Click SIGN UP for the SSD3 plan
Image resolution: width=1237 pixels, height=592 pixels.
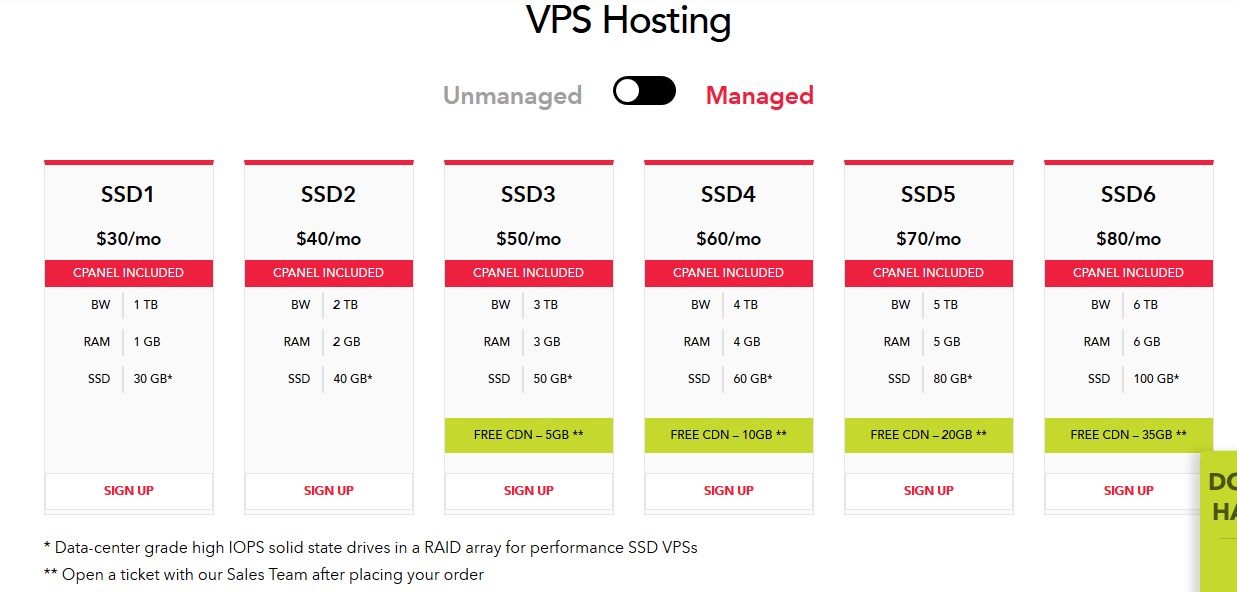tap(529, 491)
